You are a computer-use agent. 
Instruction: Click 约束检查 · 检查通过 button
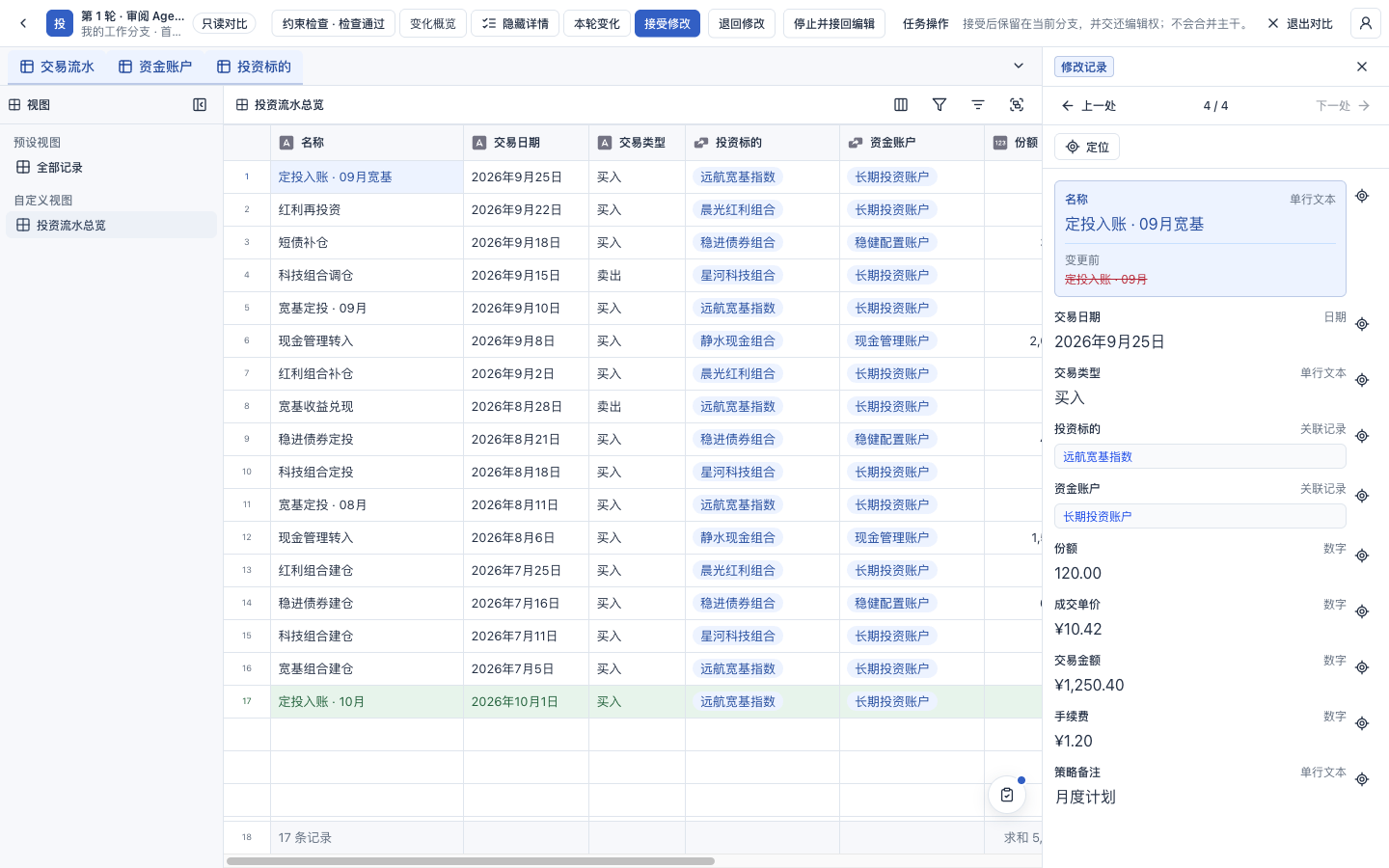click(334, 23)
